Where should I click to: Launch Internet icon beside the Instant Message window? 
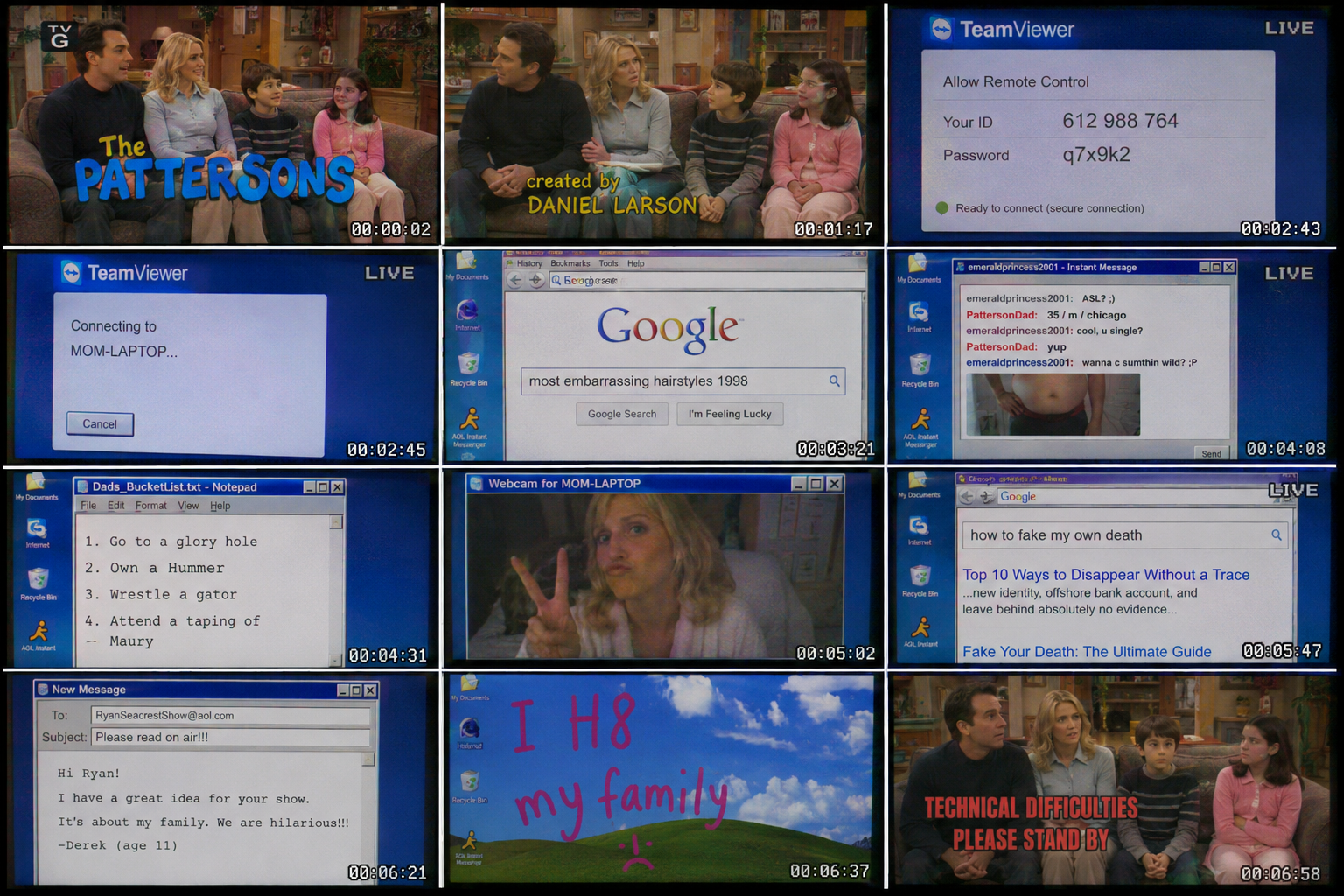coord(919,317)
